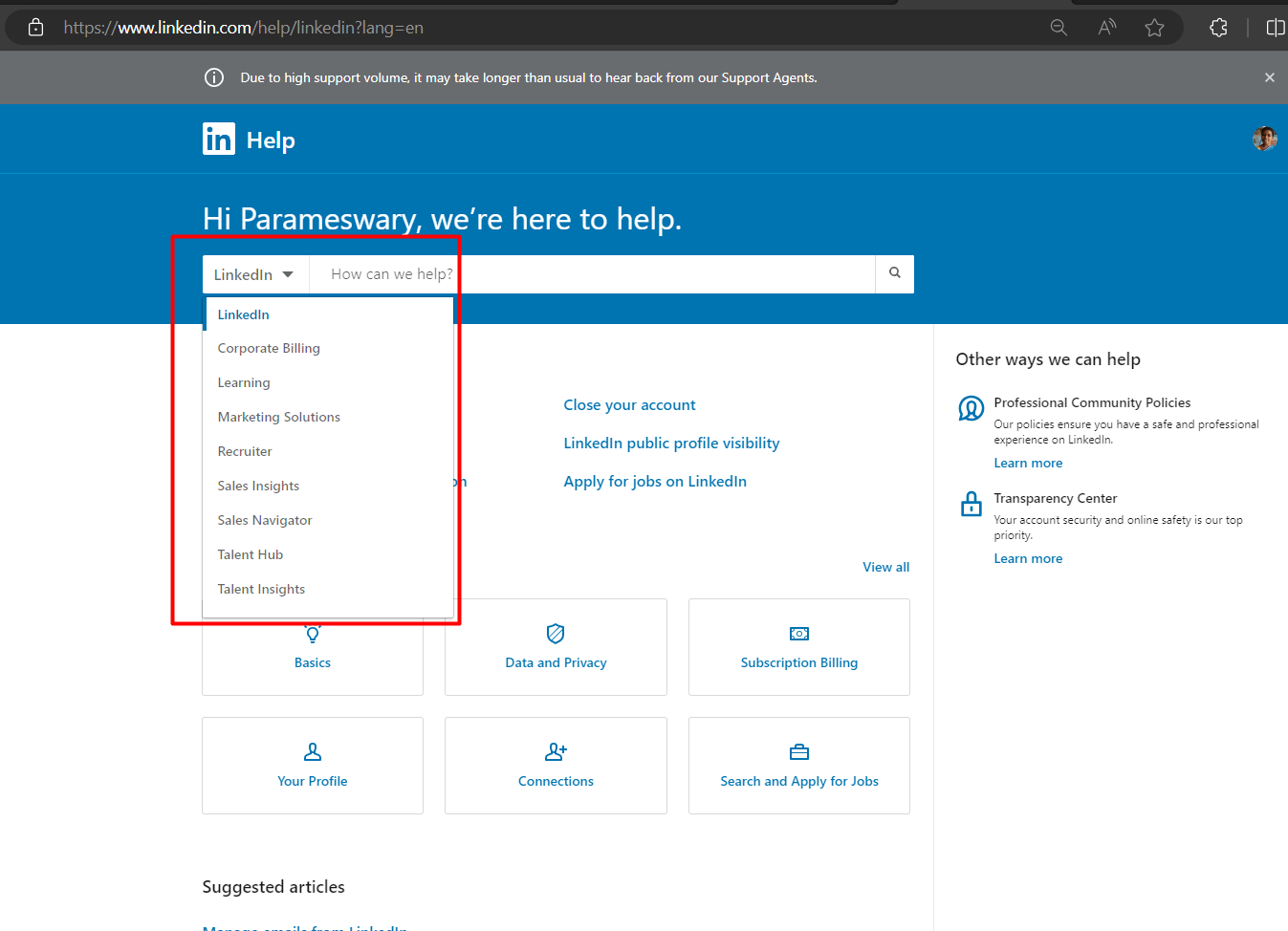Screen dimensions: 1288x931
Task: Open the browser extensions puzzle icon
Action: [x=1218, y=28]
